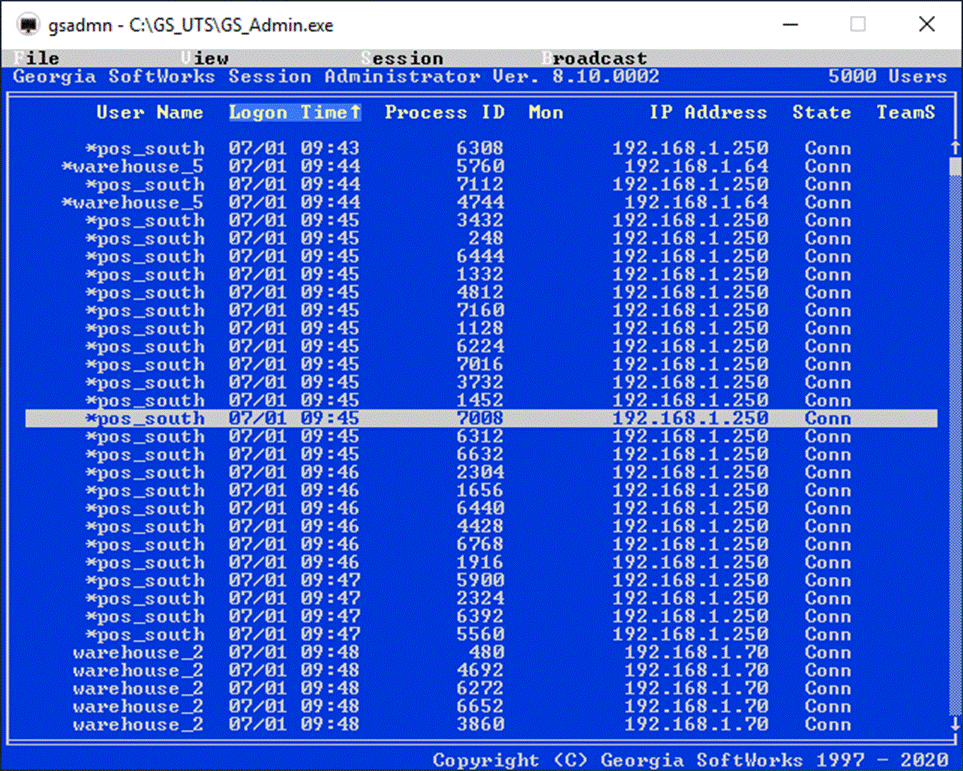Select session with process ID 2324

[482, 598]
